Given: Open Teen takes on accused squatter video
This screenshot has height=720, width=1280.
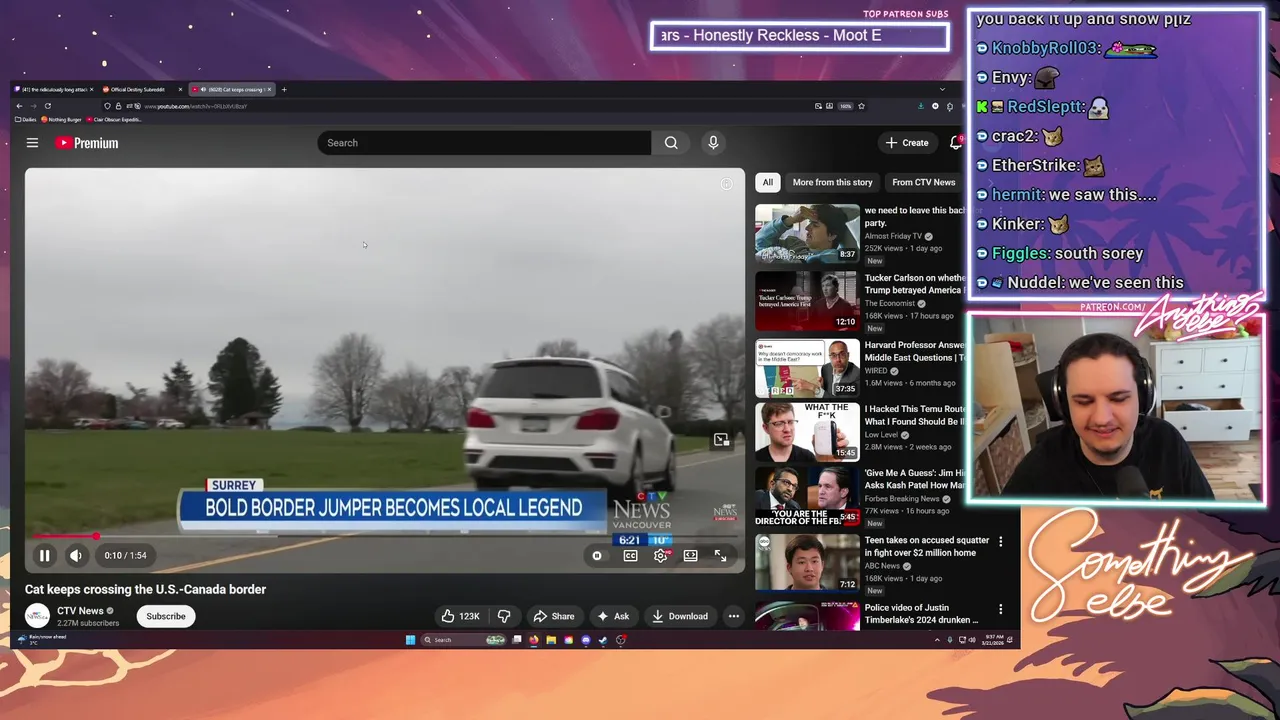Looking at the screenshot, I should (x=807, y=563).
